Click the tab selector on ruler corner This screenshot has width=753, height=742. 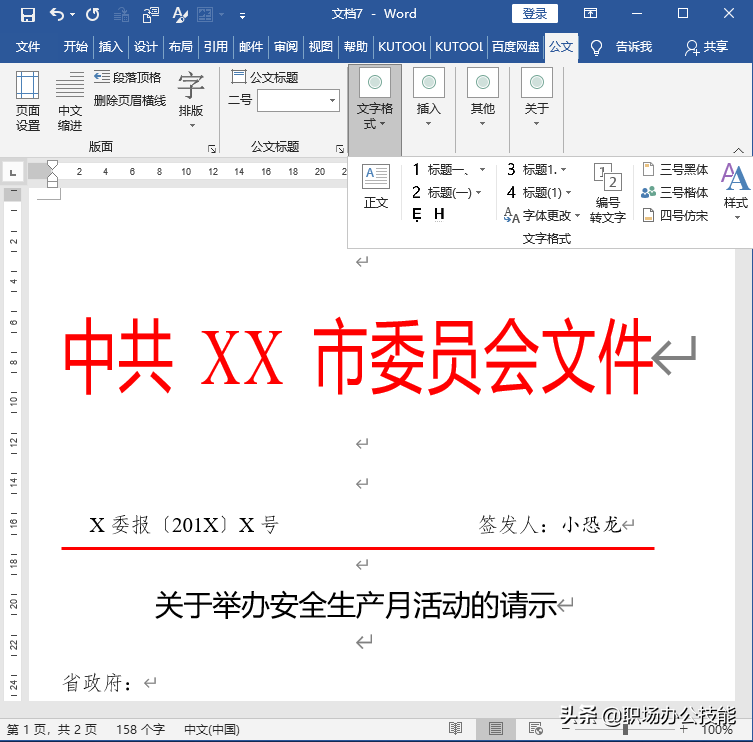coord(13,172)
